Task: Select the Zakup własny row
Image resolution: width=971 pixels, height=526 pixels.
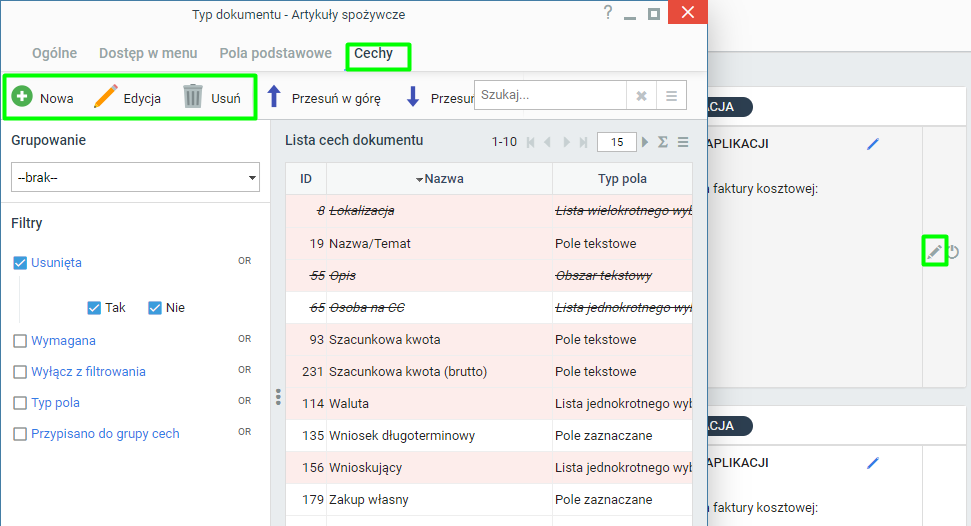Action: coord(489,500)
